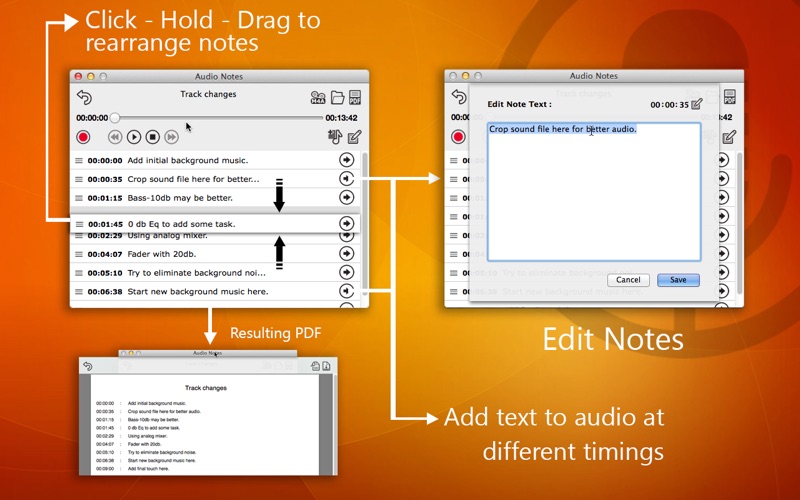Click the PDF line 'Using analog mixer.'
This screenshot has width=800, height=500.
click(147, 436)
